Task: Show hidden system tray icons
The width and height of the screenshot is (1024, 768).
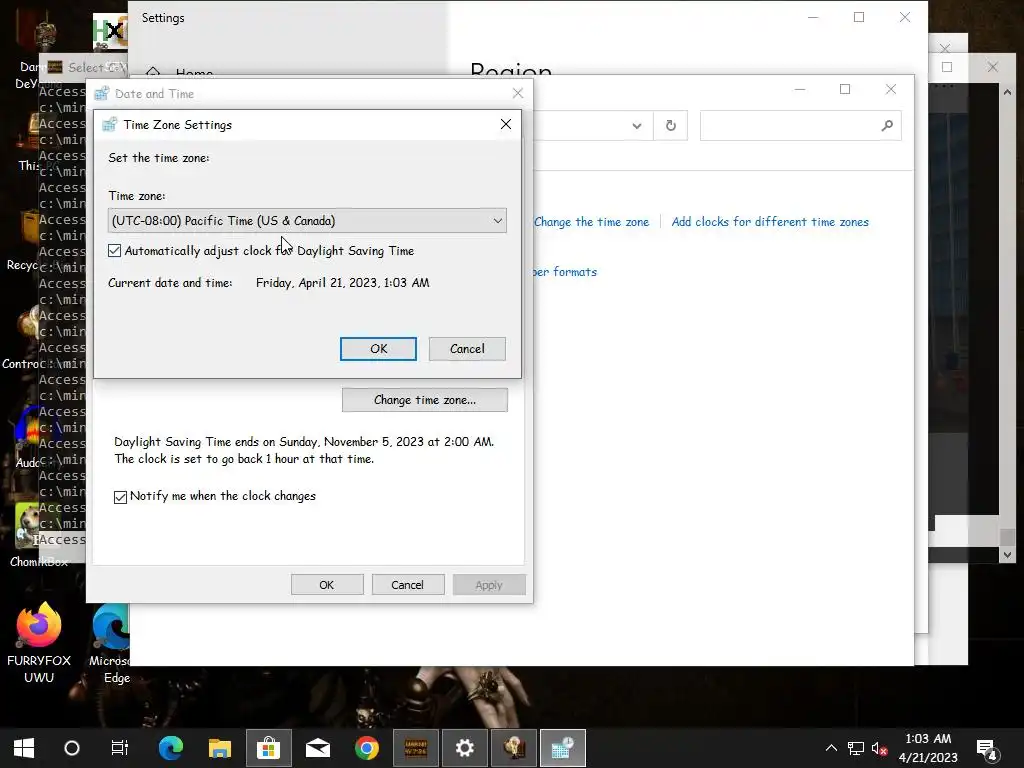Action: tap(831, 748)
